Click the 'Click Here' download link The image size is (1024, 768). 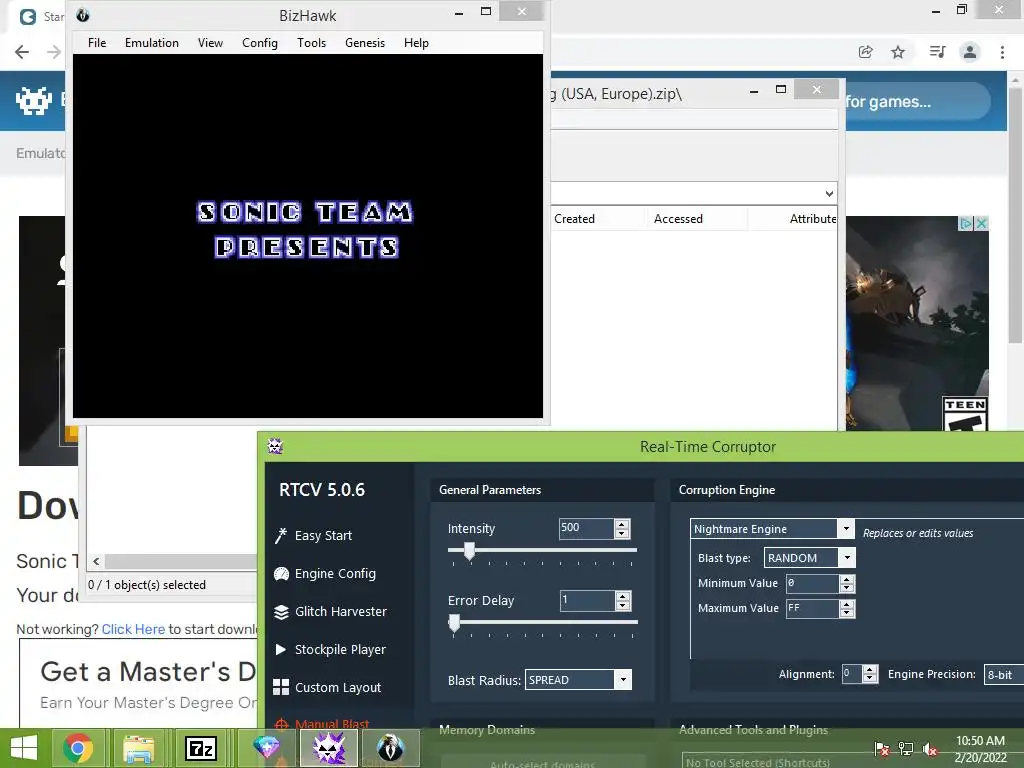tap(133, 629)
